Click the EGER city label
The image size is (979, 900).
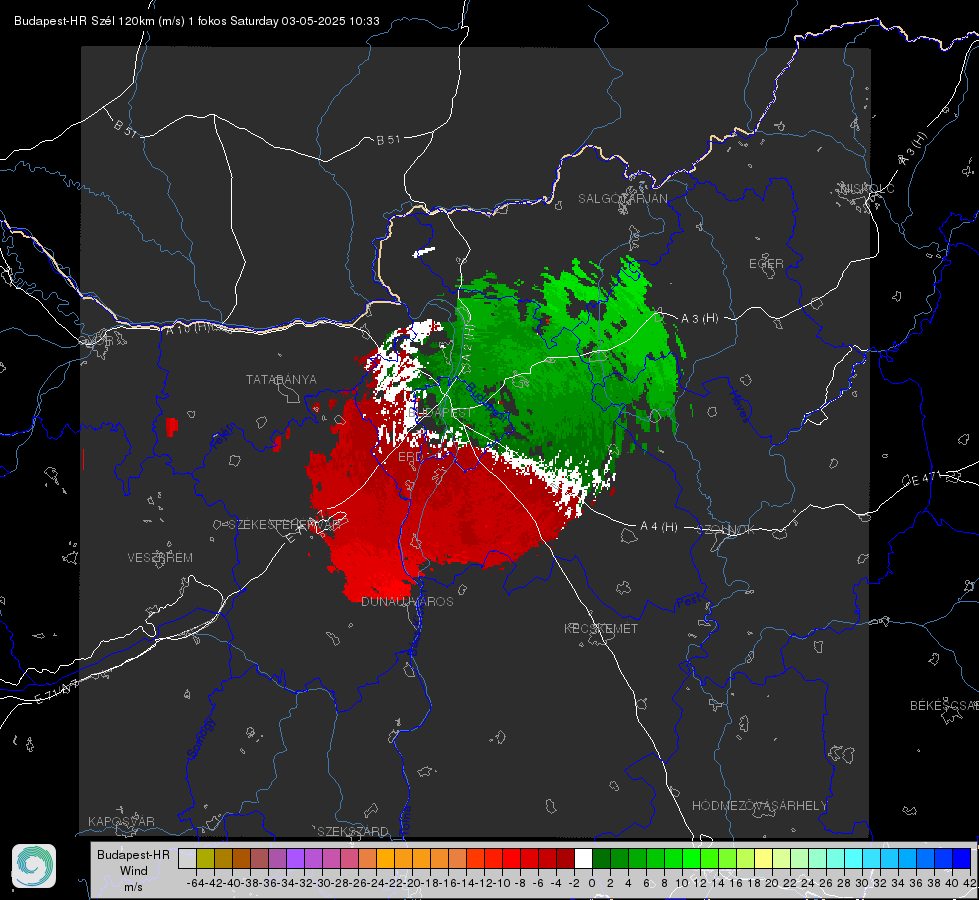pyautogui.click(x=766, y=264)
